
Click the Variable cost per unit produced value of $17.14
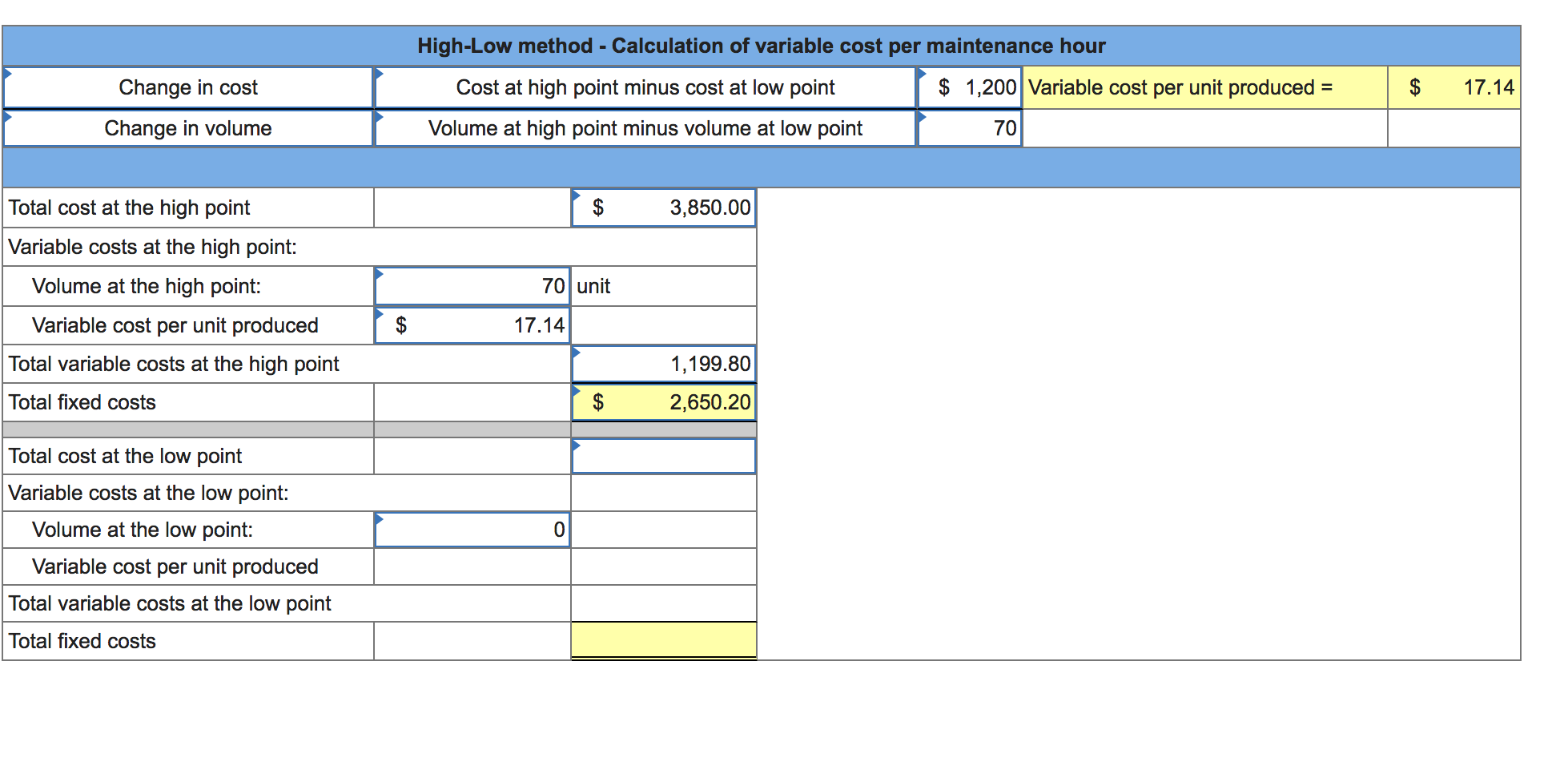(x=472, y=325)
